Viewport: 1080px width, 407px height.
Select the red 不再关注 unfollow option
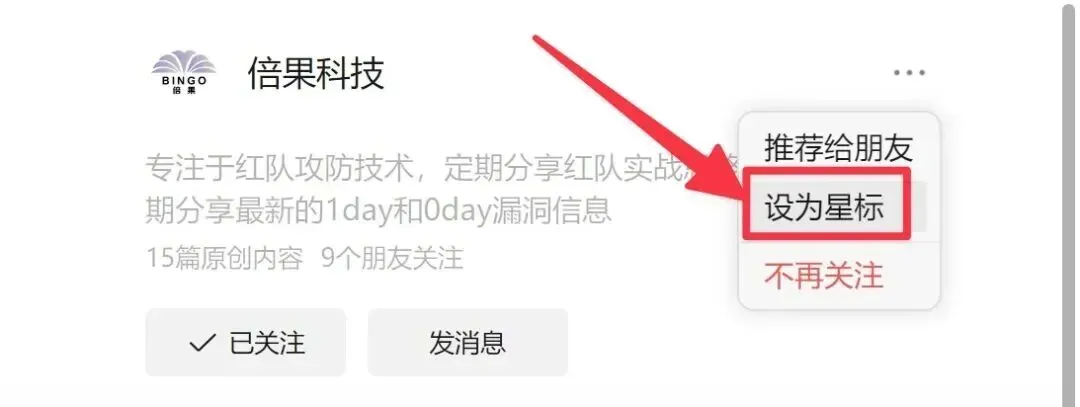pyautogui.click(x=824, y=275)
